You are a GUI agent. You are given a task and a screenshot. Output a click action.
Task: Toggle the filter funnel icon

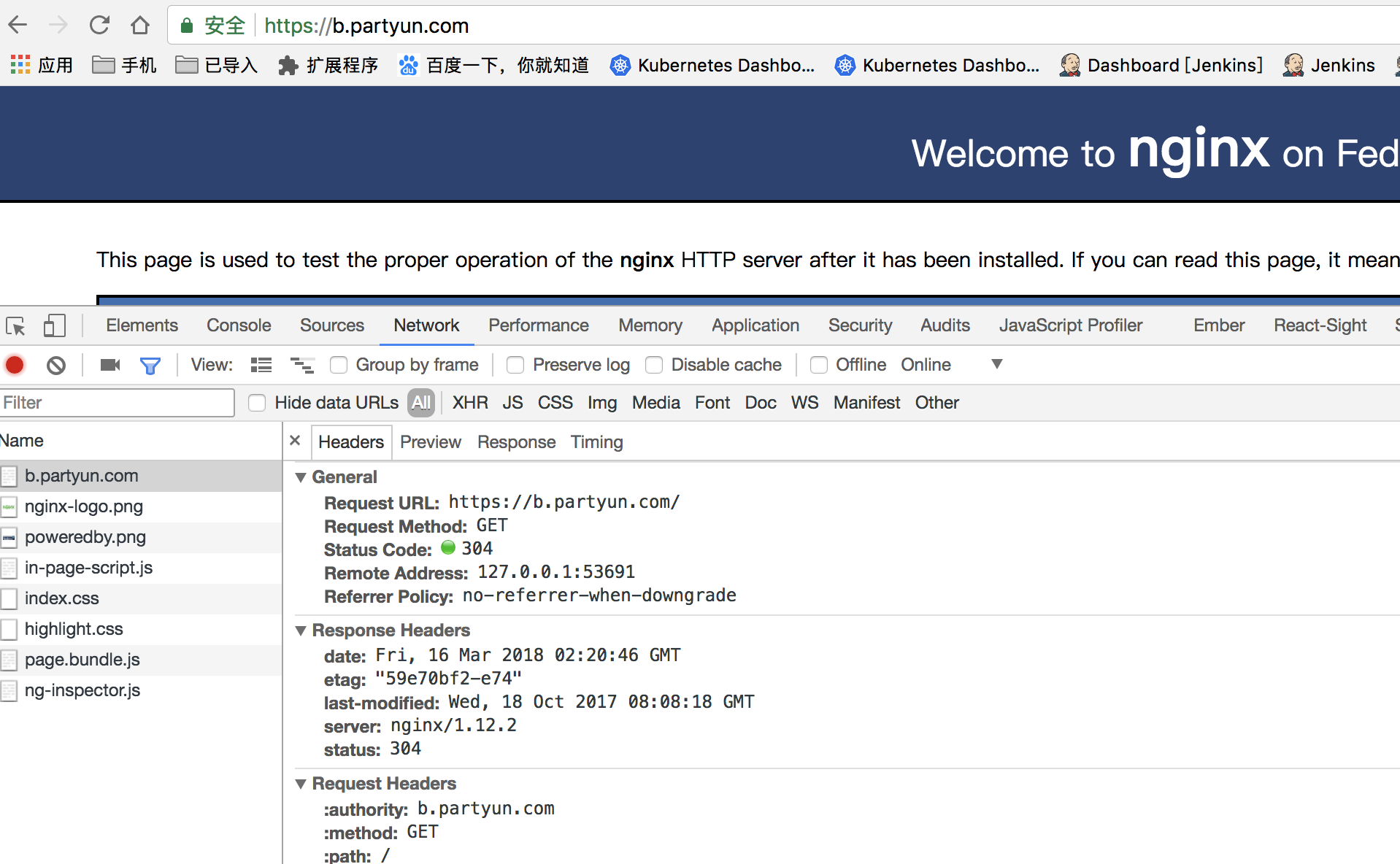[x=150, y=365]
